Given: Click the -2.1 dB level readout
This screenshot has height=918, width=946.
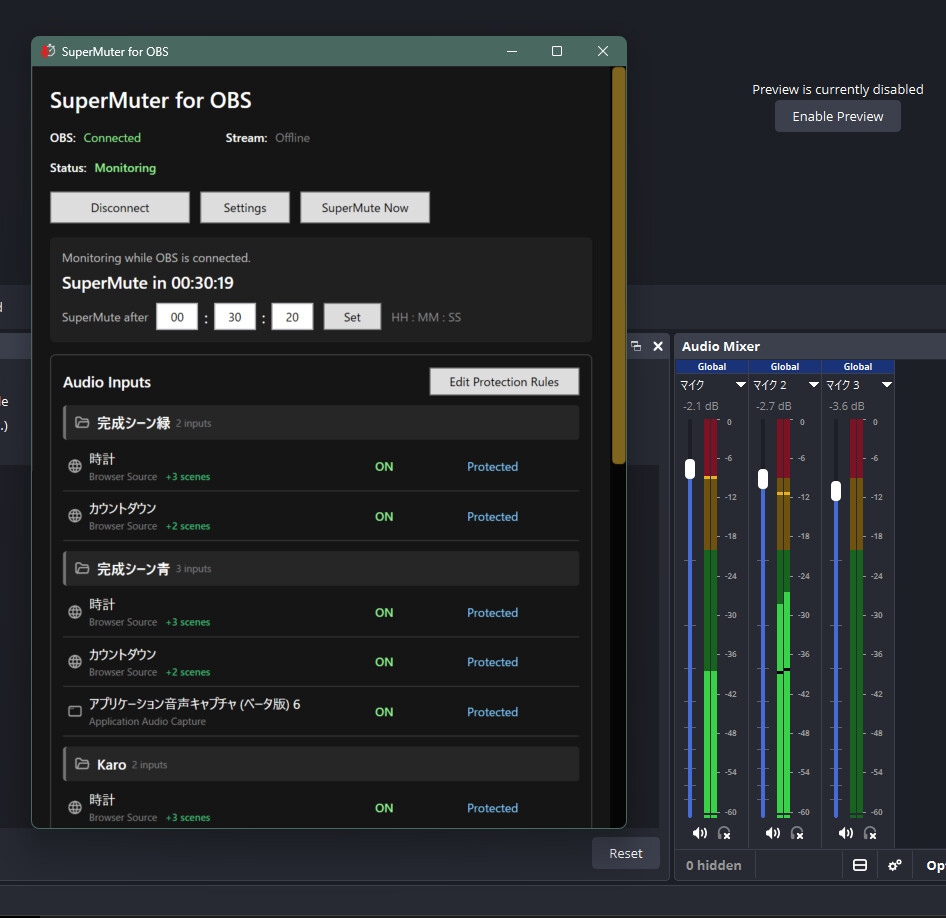Looking at the screenshot, I should coord(700,406).
